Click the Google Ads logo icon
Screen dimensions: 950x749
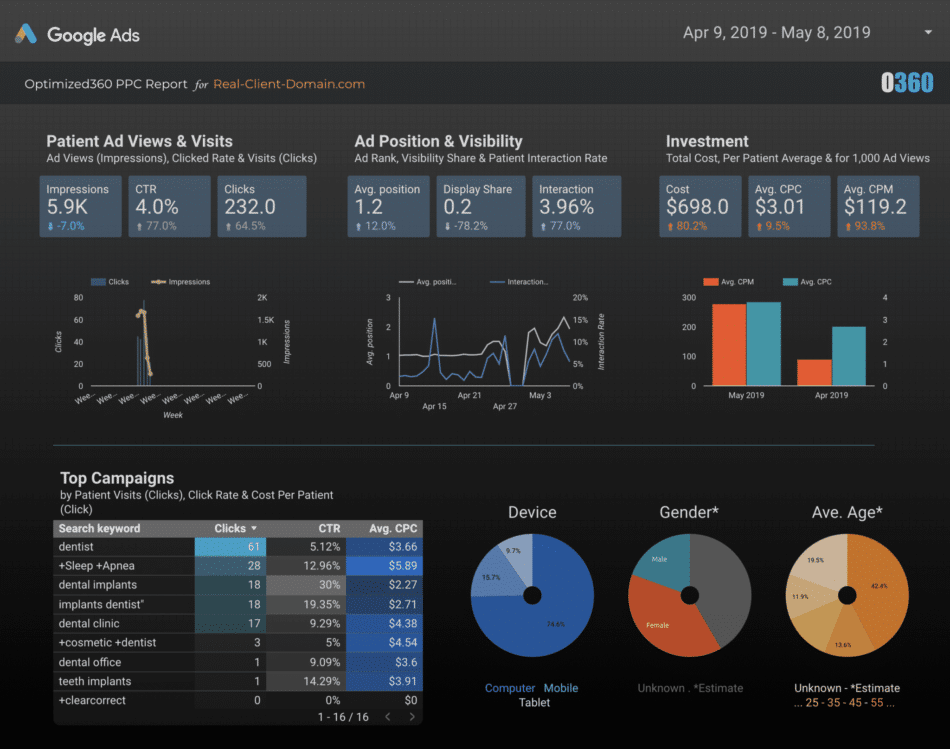(x=25, y=34)
